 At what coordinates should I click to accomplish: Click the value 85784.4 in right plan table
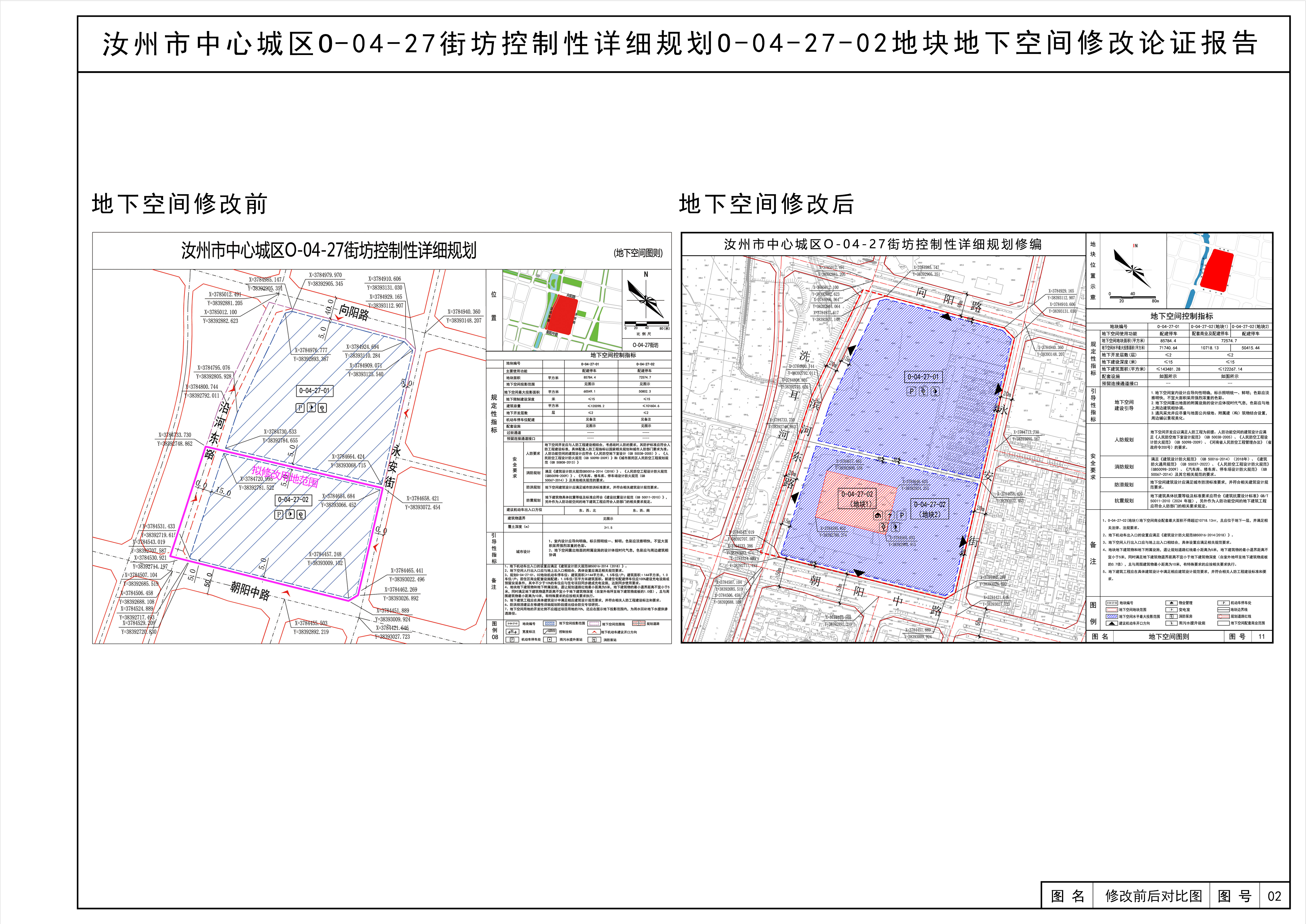click(1168, 341)
